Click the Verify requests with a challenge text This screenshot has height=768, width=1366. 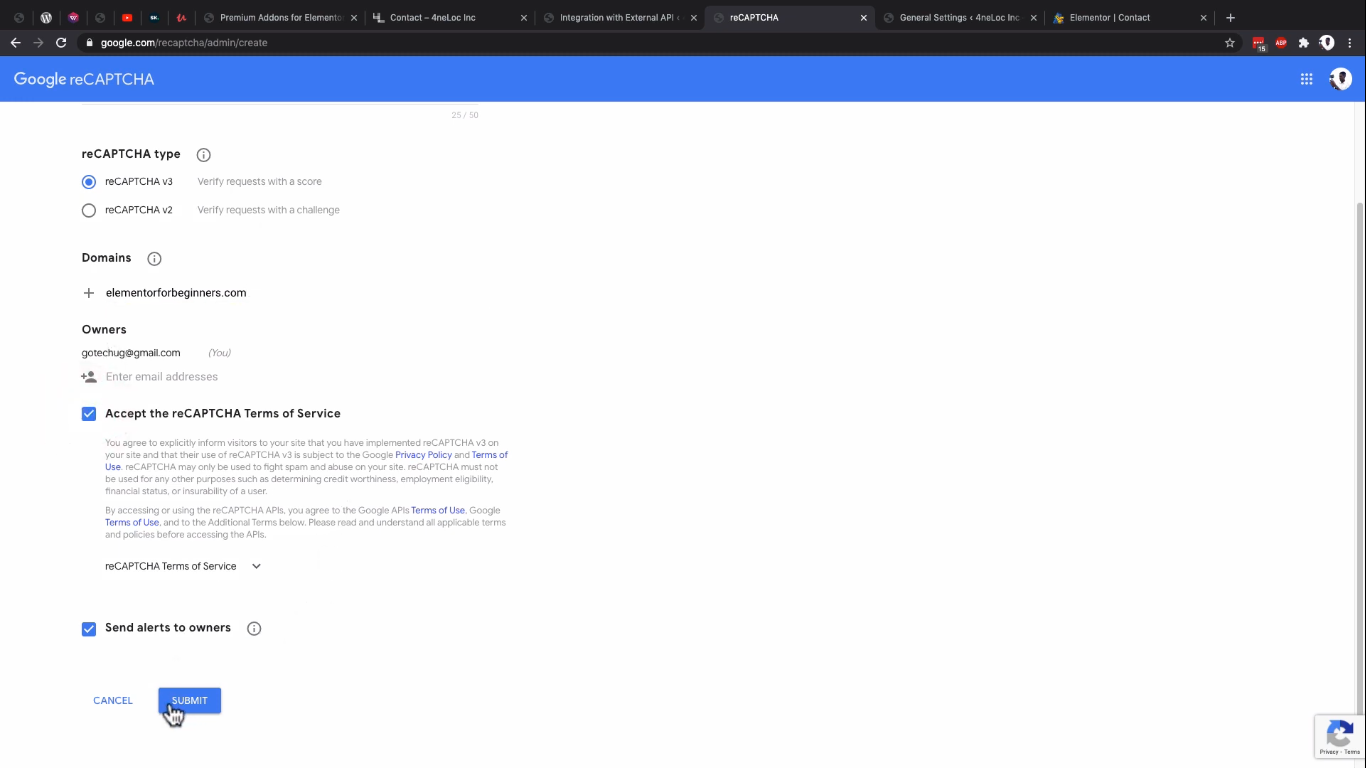(269, 210)
